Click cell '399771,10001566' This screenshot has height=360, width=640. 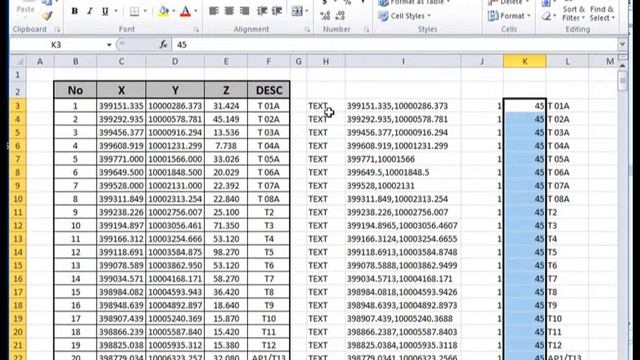[403, 159]
